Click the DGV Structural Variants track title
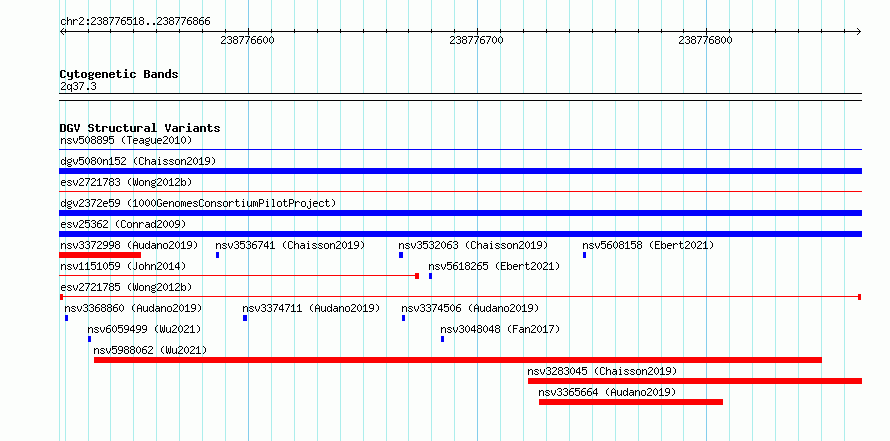The height and width of the screenshot is (441, 890). pos(140,128)
